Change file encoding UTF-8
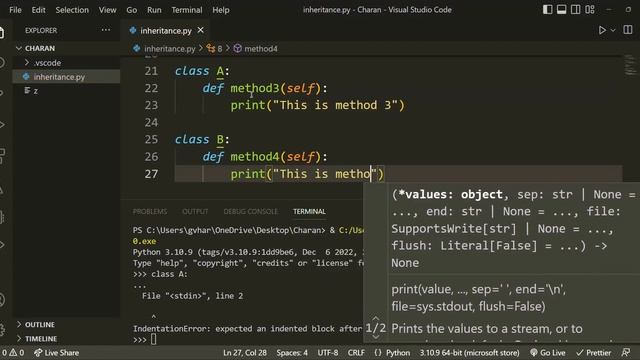Image resolution: width=640 pixels, height=360 pixels. pyautogui.click(x=328, y=353)
